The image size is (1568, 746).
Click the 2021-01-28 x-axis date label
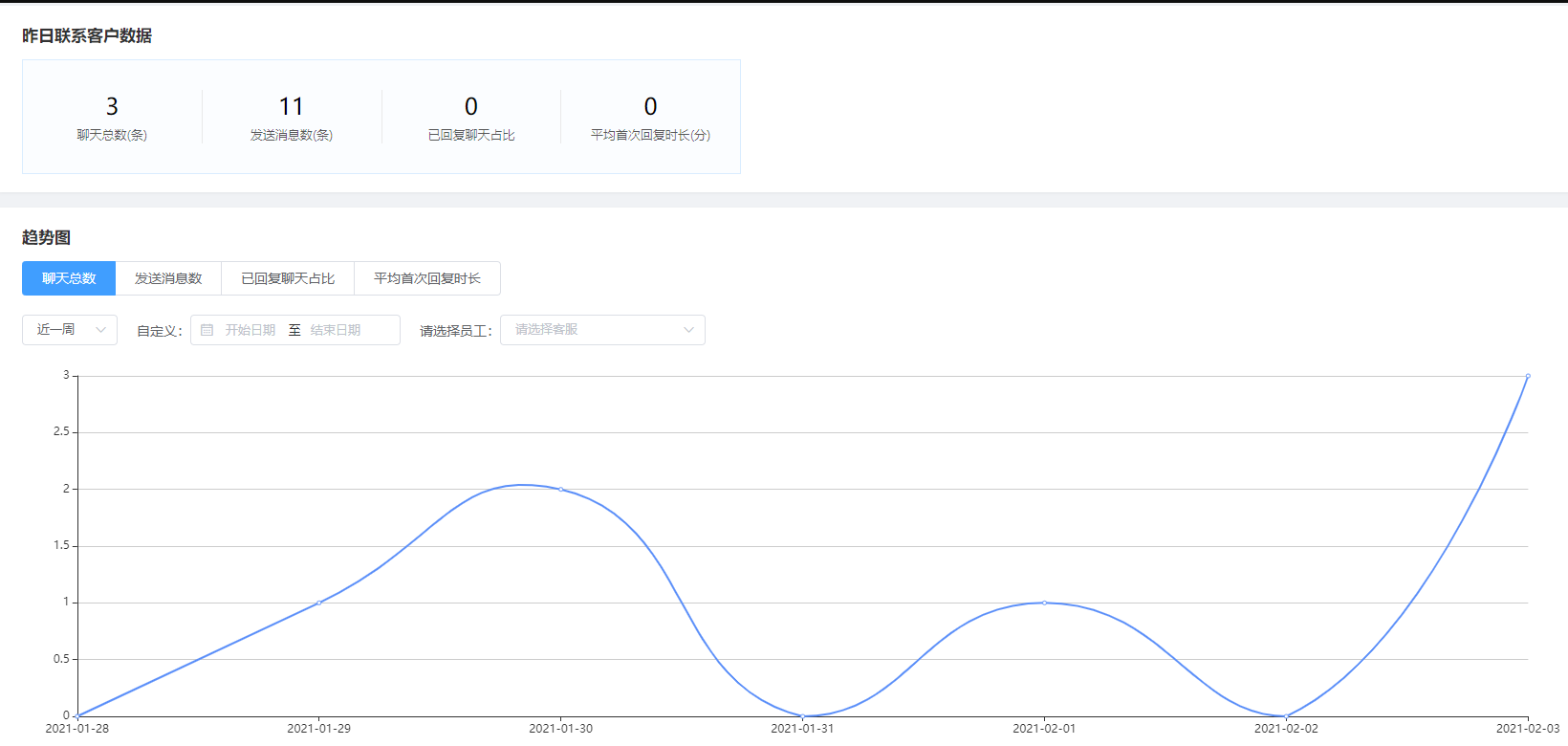[77, 729]
